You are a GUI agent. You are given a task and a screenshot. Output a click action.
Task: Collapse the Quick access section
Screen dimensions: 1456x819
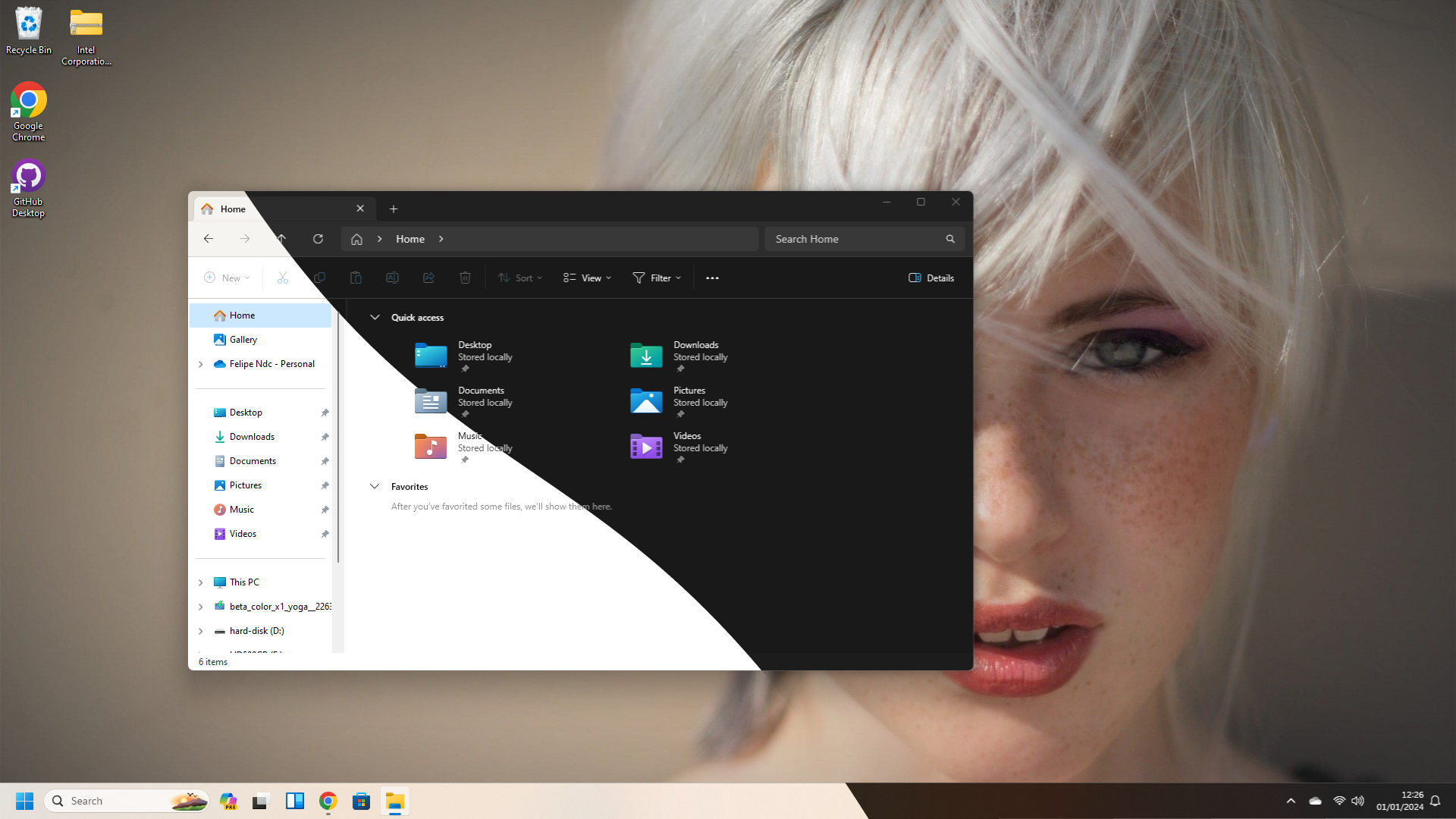(x=375, y=318)
